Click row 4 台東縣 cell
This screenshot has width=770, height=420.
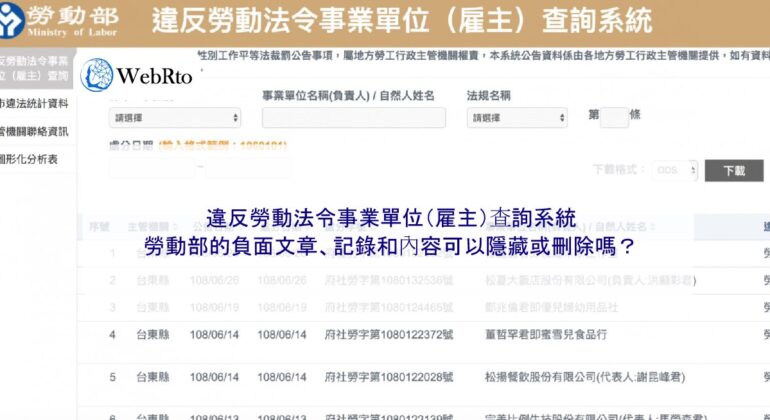pos(153,335)
